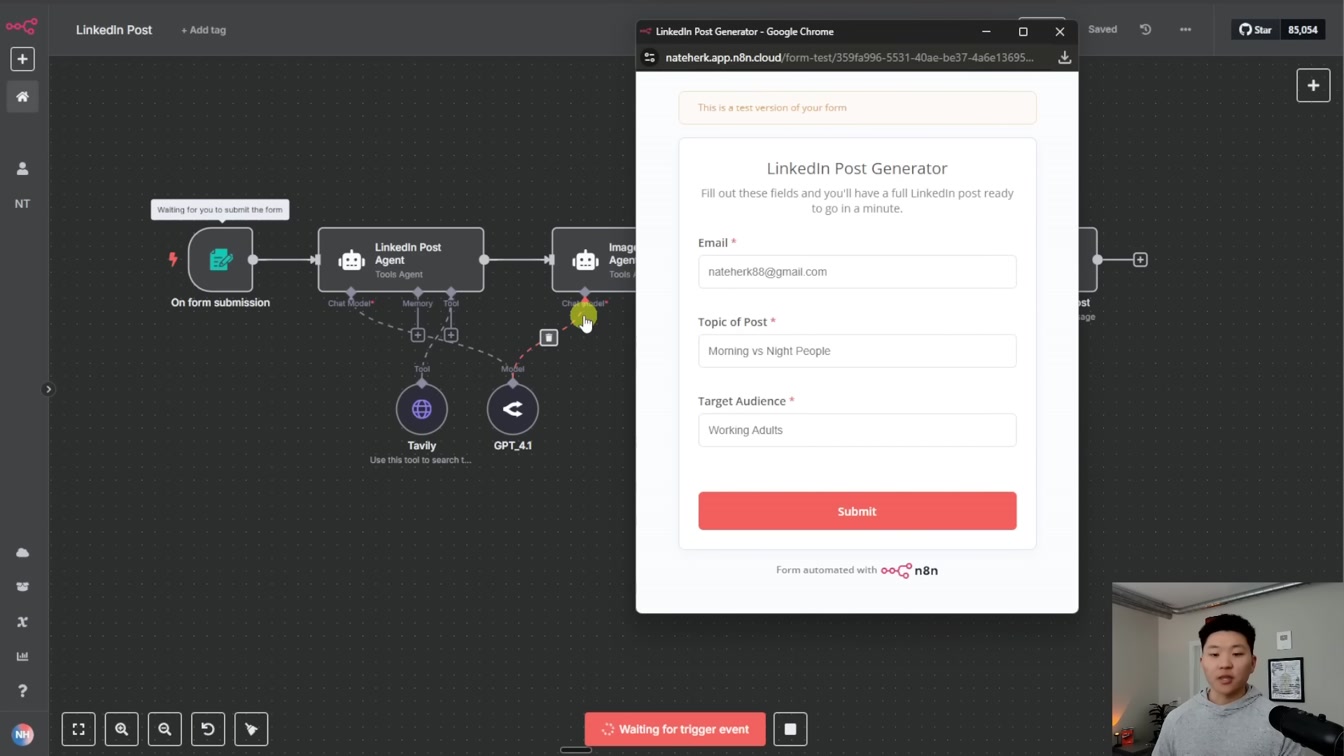The width and height of the screenshot is (1344, 756).
Task: Zoom out on the workflow canvas
Action: pyautogui.click(x=164, y=729)
